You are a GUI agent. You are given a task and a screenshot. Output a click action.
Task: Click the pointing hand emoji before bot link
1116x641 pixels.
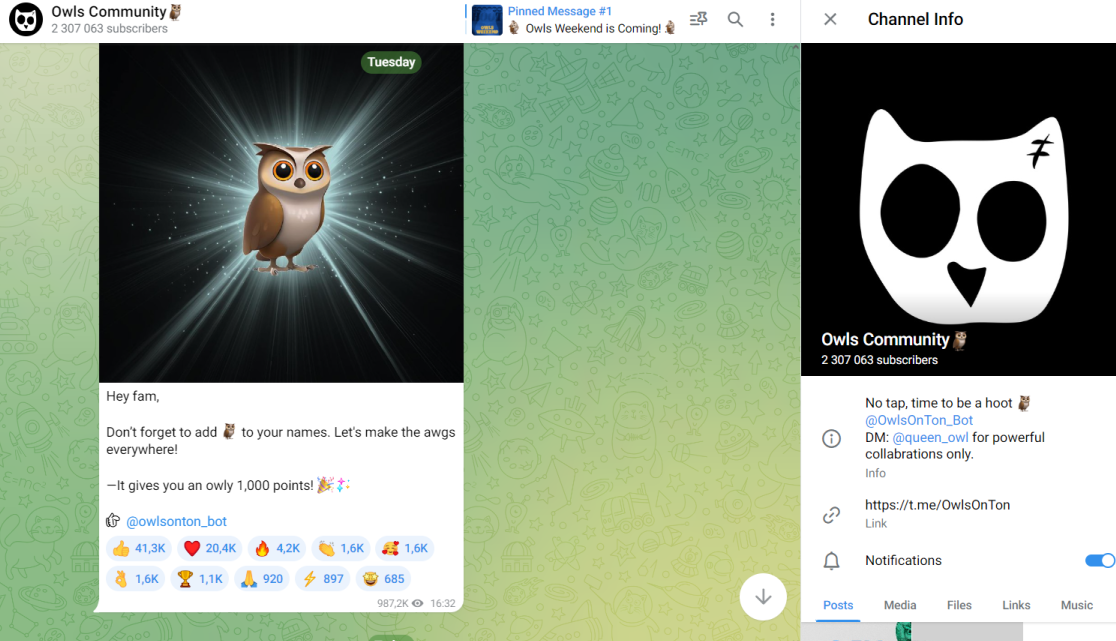113,521
